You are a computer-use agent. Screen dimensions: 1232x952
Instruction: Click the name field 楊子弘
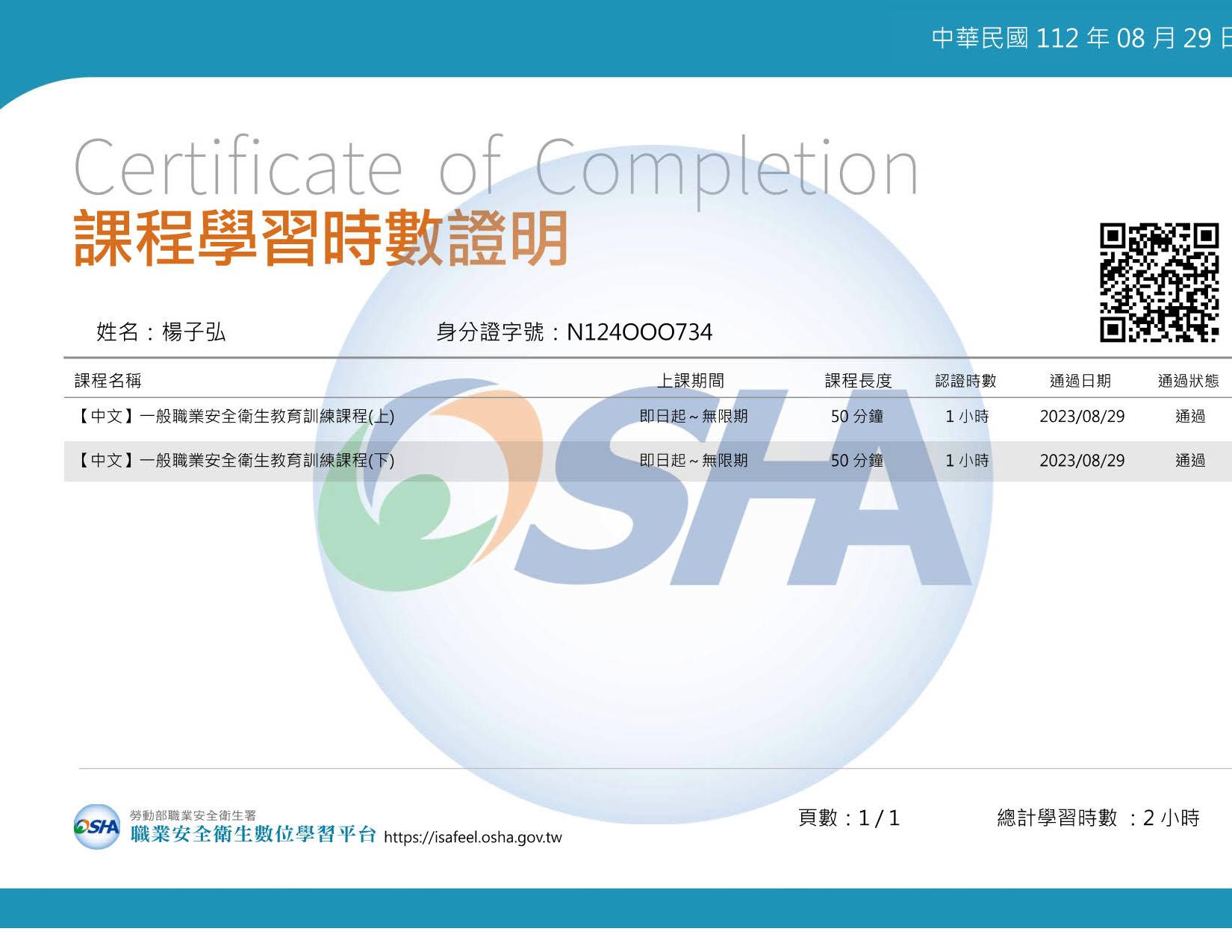click(x=193, y=332)
